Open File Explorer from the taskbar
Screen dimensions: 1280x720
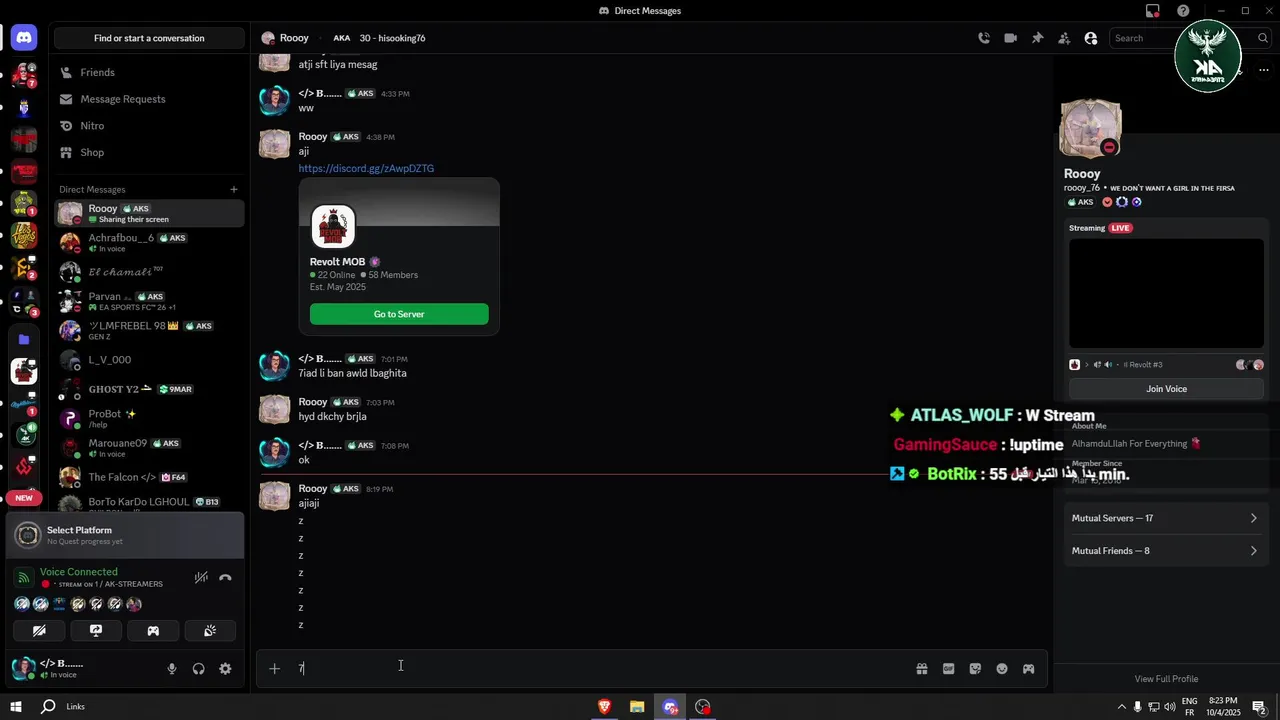(637, 707)
